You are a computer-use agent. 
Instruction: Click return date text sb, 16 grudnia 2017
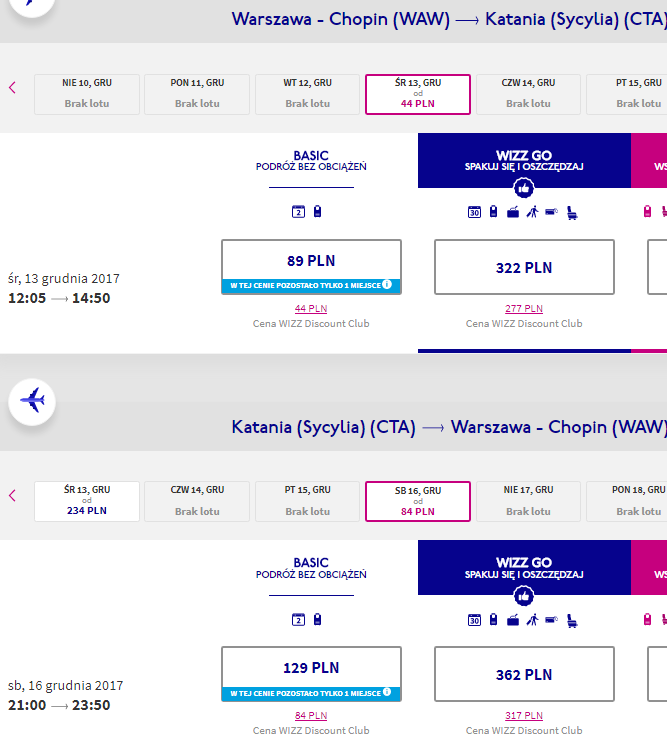click(65, 686)
